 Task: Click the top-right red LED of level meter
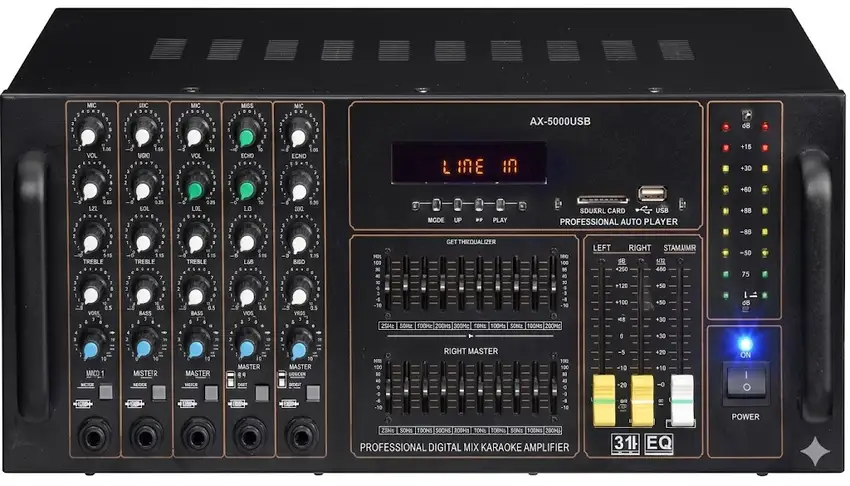[x=765, y=127]
